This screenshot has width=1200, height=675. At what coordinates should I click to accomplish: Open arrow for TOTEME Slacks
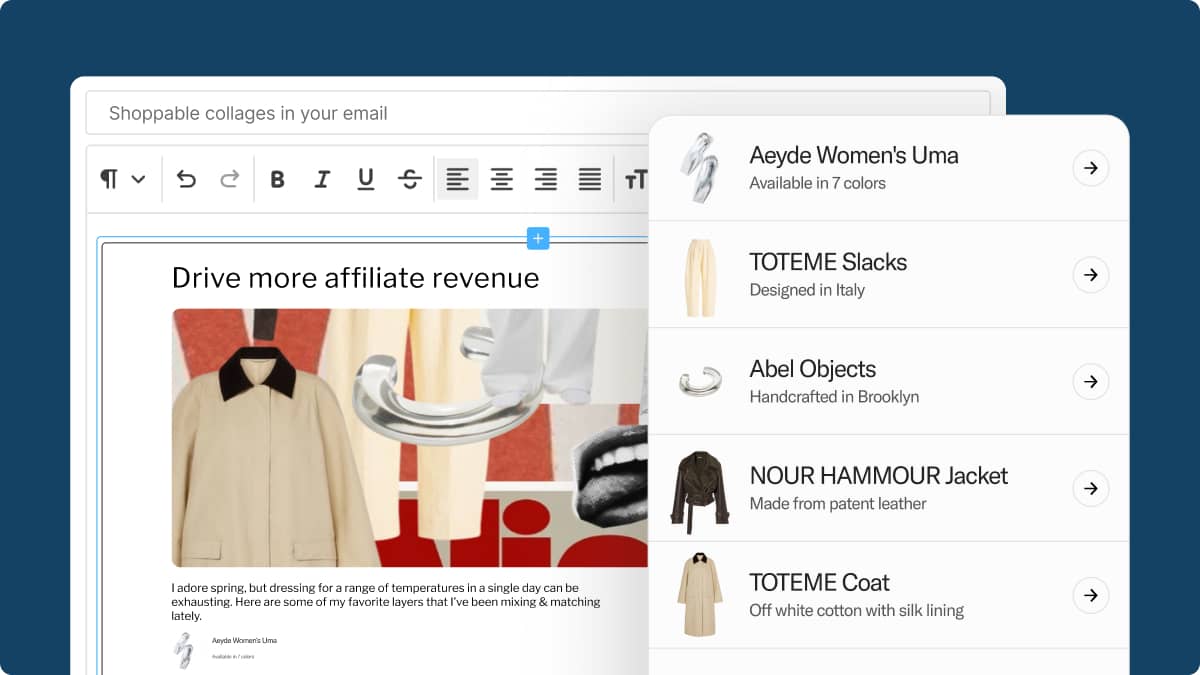1091,275
